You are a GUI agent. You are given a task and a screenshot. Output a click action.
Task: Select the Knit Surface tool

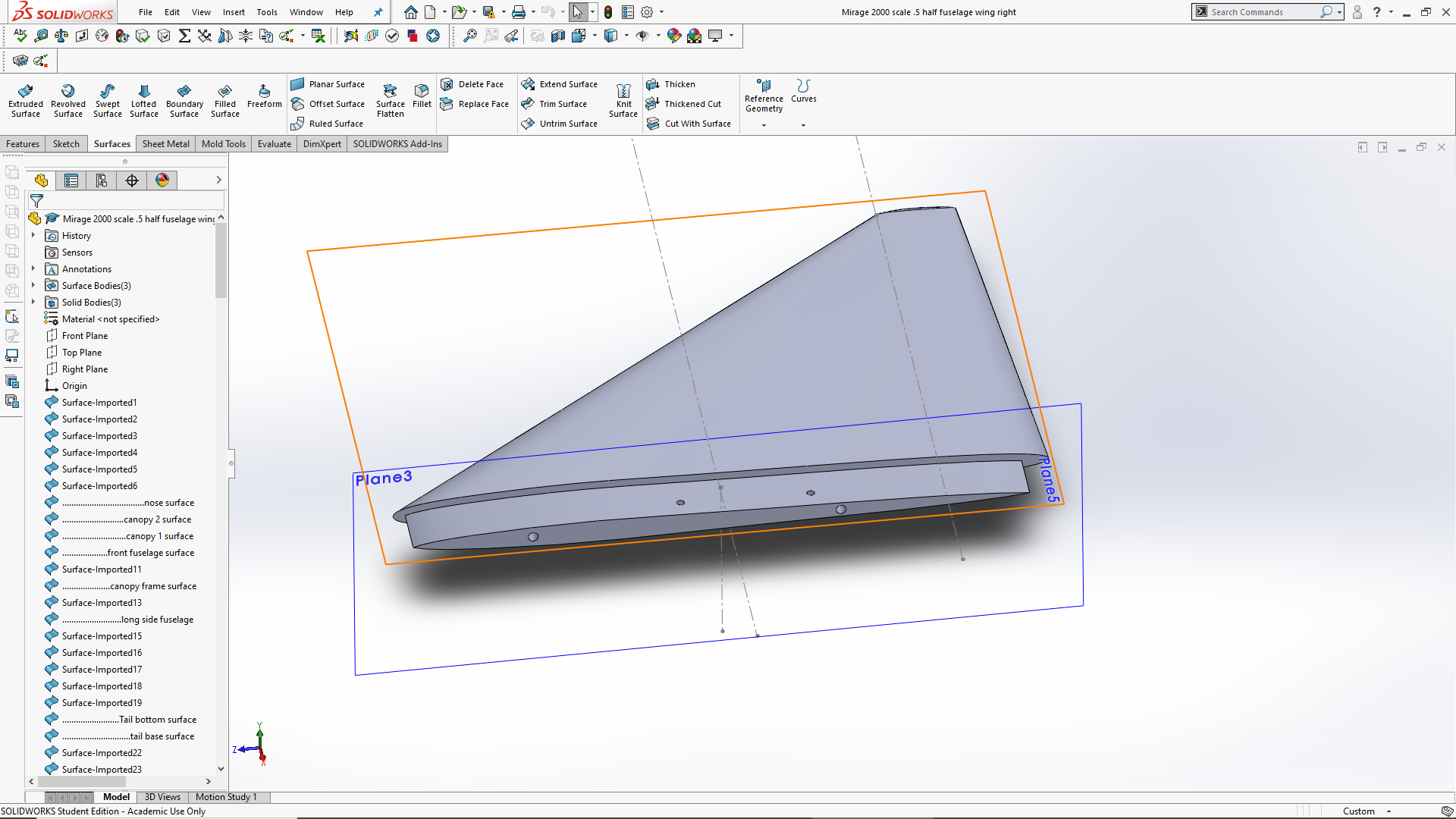(x=623, y=99)
